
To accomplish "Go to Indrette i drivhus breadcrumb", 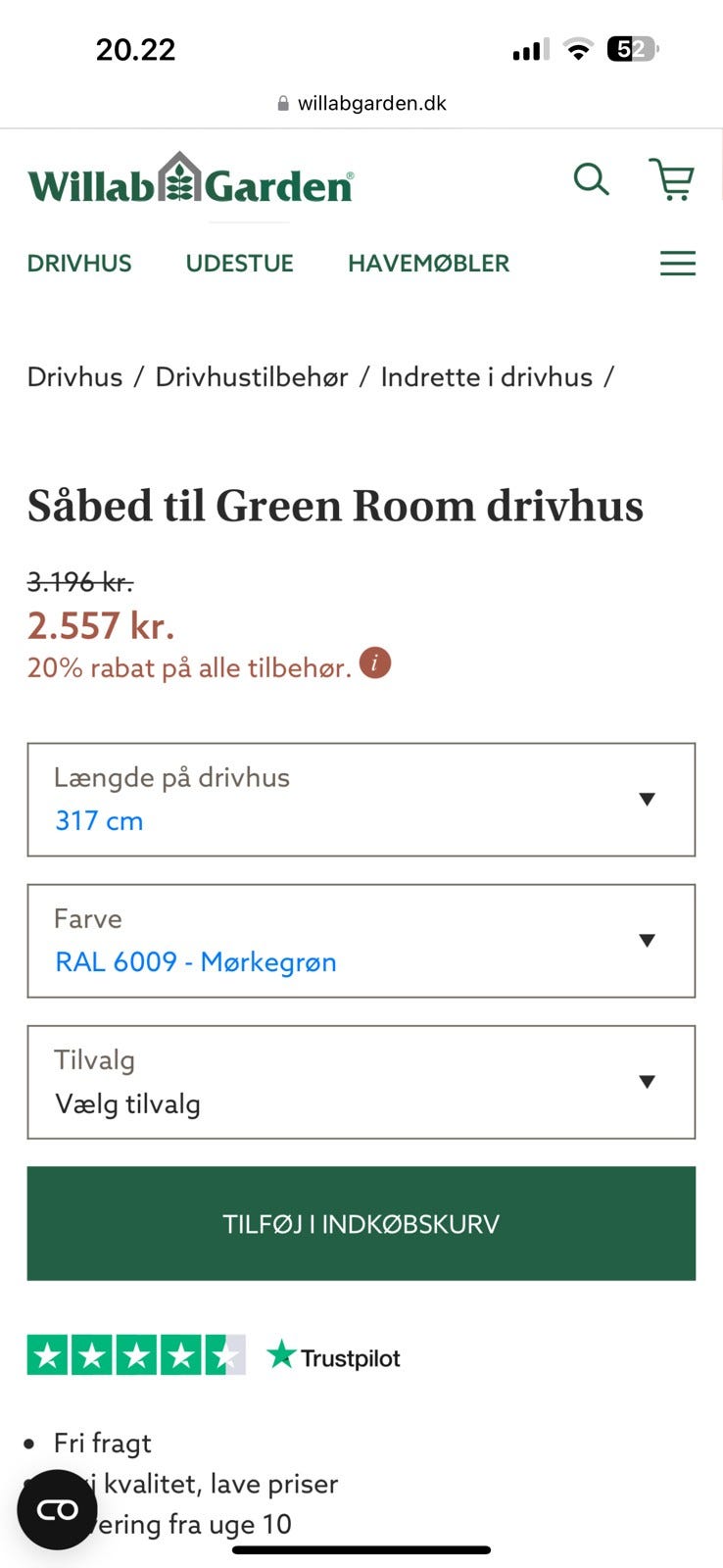I will (x=487, y=377).
